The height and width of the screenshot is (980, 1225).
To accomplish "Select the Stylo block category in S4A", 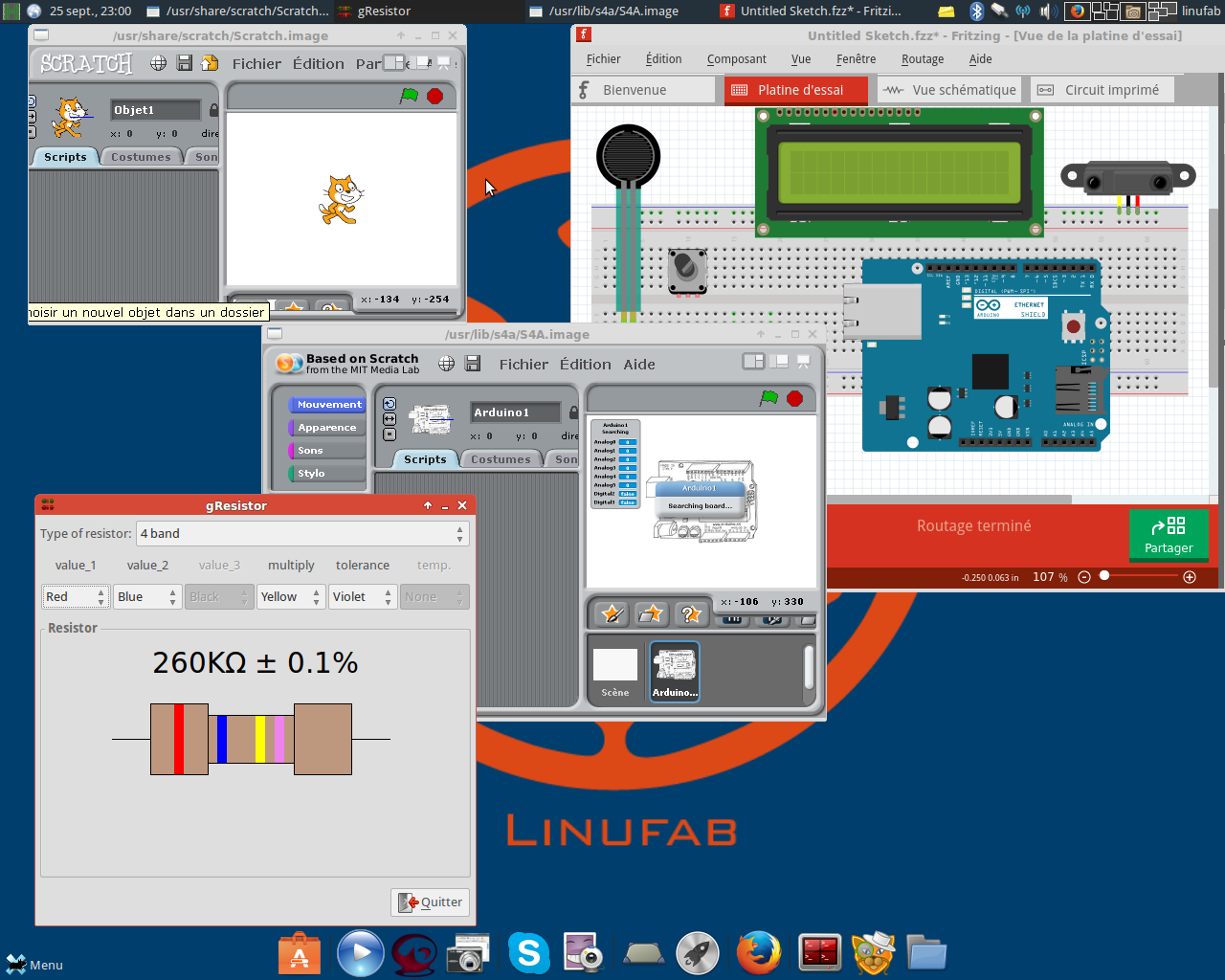I will 327,473.
